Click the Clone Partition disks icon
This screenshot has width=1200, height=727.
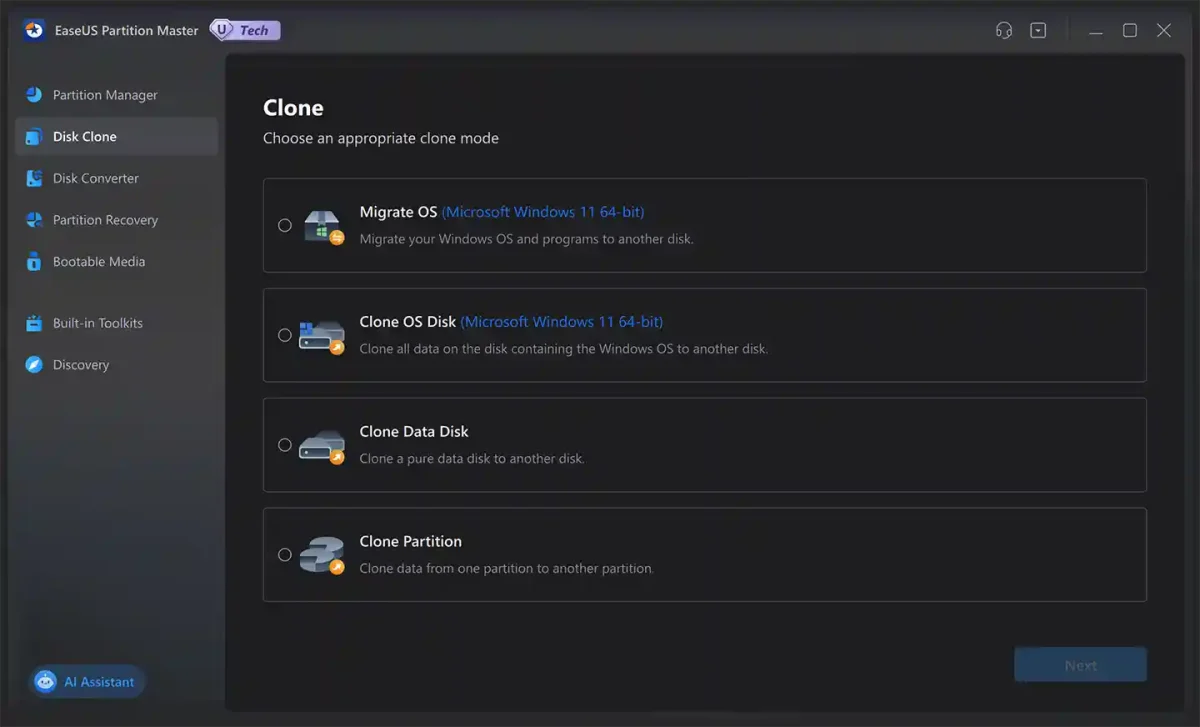[x=322, y=556]
